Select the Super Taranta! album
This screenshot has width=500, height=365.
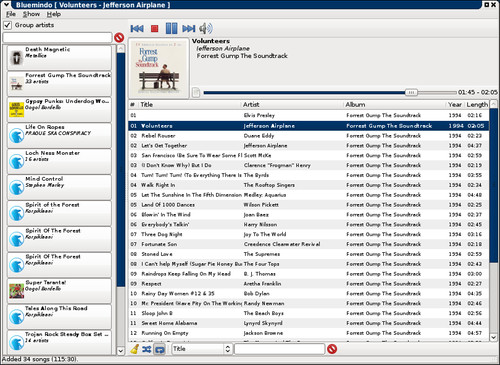[59, 291]
